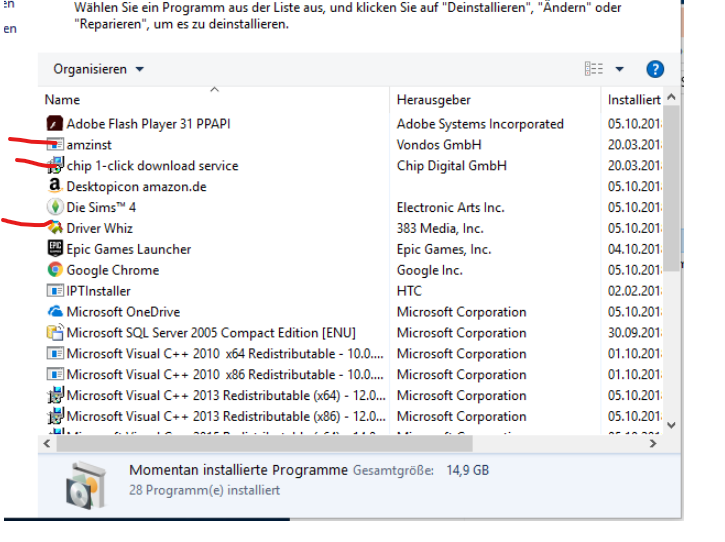Select the Microsoft OneDrive entry
This screenshot has height=542, width=725.
[123, 312]
